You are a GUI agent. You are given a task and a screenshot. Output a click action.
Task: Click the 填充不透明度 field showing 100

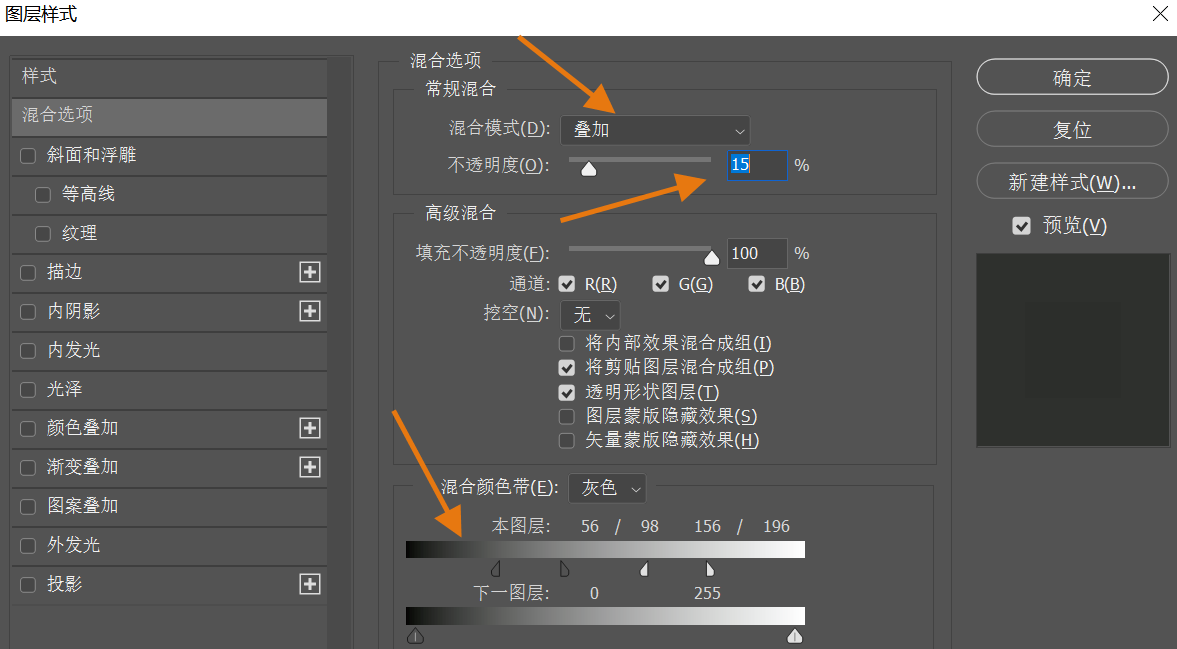(757, 254)
